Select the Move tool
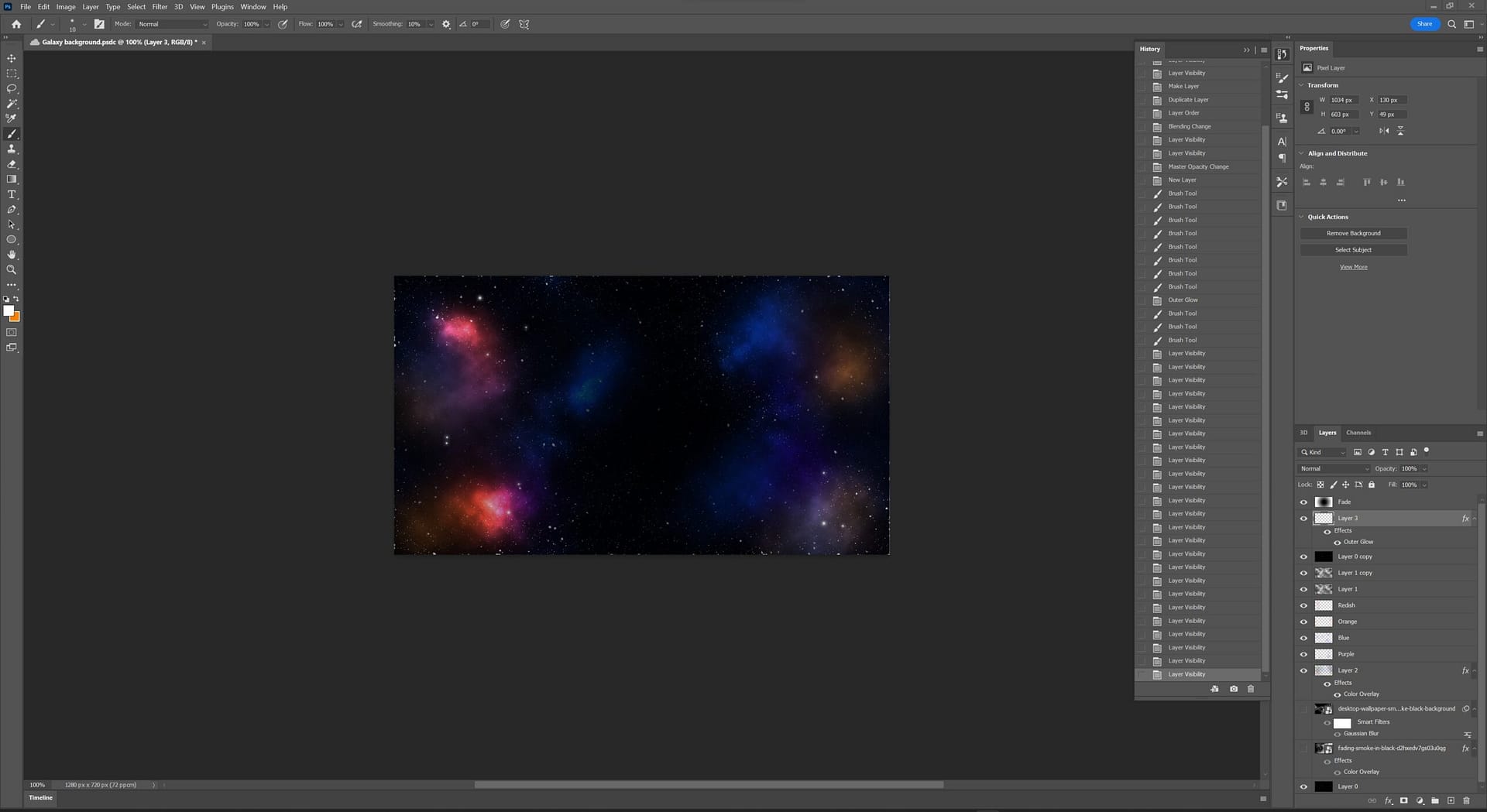Screen dimensions: 1487x812 (x=12, y=58)
